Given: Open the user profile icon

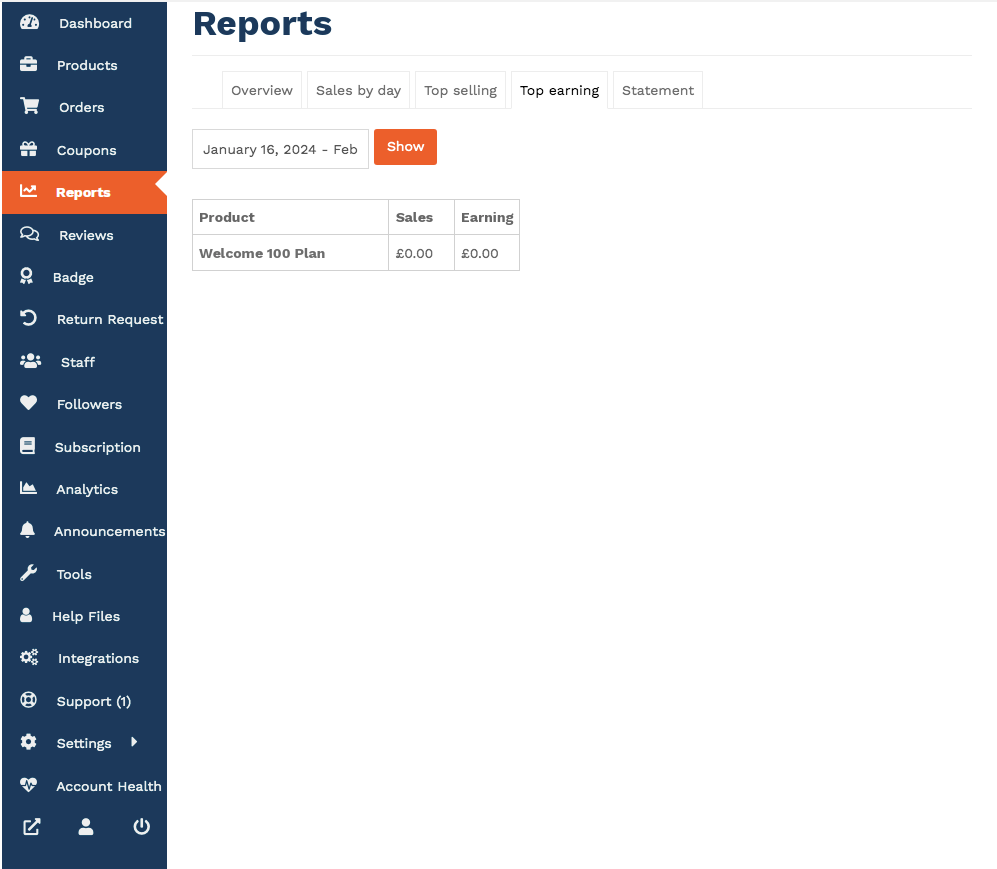Looking at the screenshot, I should click(x=86, y=827).
